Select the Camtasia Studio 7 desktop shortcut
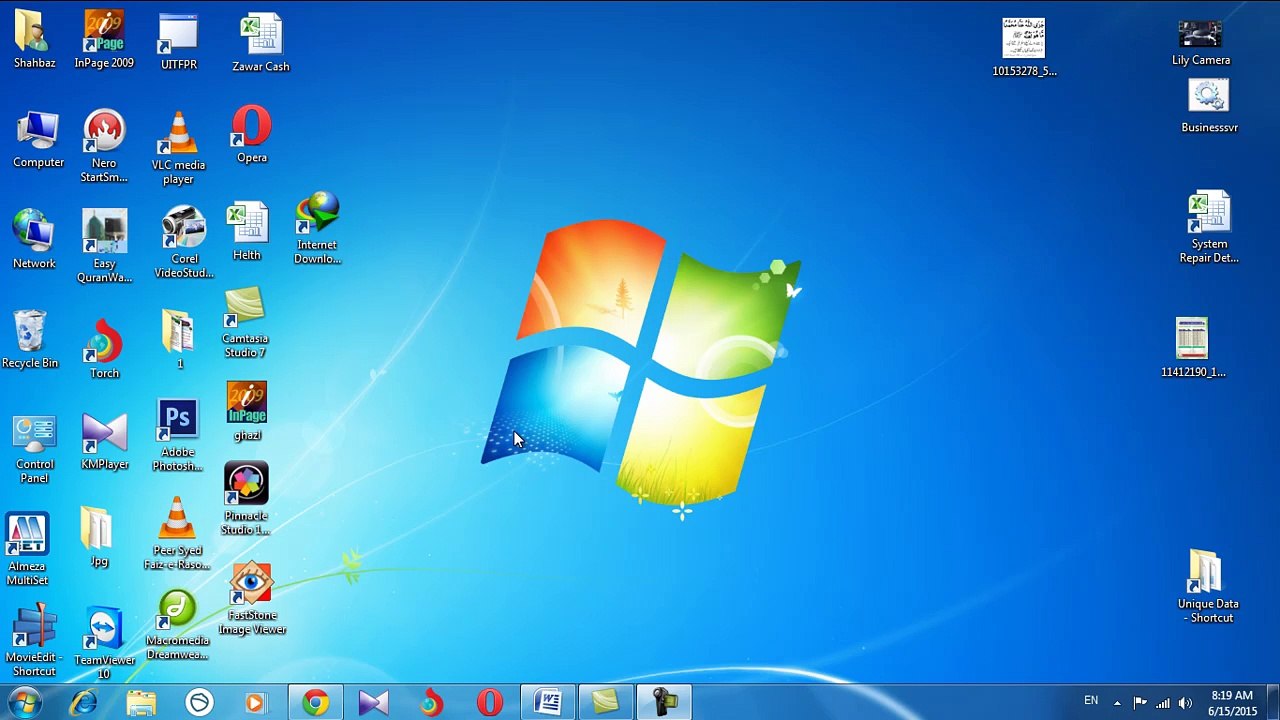1280x720 pixels. pos(245,323)
